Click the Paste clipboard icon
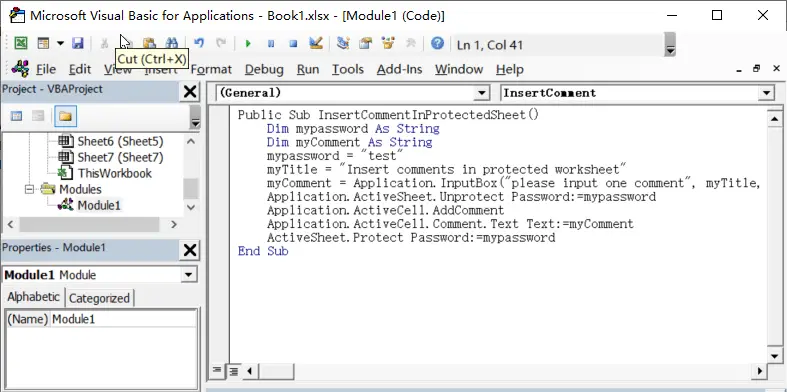The width and height of the screenshot is (787, 392). click(x=149, y=43)
